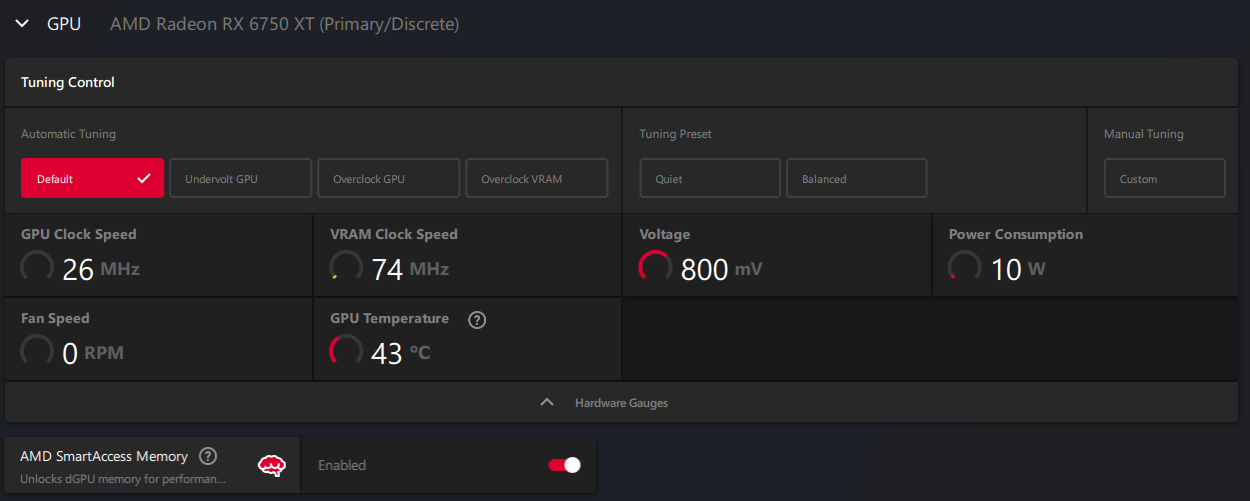Screen dimensions: 1250x501
Task: Choose Overclock VRAM automatic tuning
Action: click(x=537, y=178)
